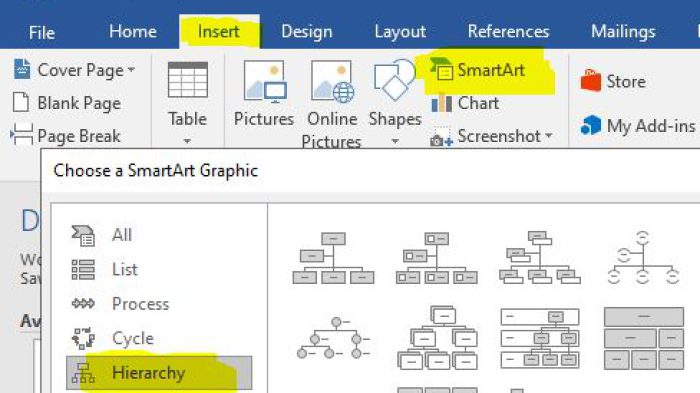The height and width of the screenshot is (393, 700).
Task: Go to the Mailings tab
Action: coord(623,32)
